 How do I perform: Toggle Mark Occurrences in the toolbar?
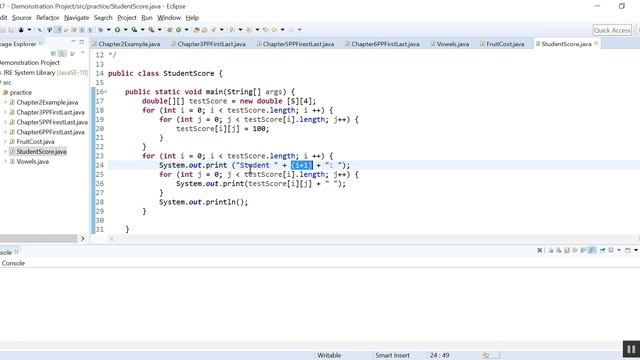click(x=58, y=30)
